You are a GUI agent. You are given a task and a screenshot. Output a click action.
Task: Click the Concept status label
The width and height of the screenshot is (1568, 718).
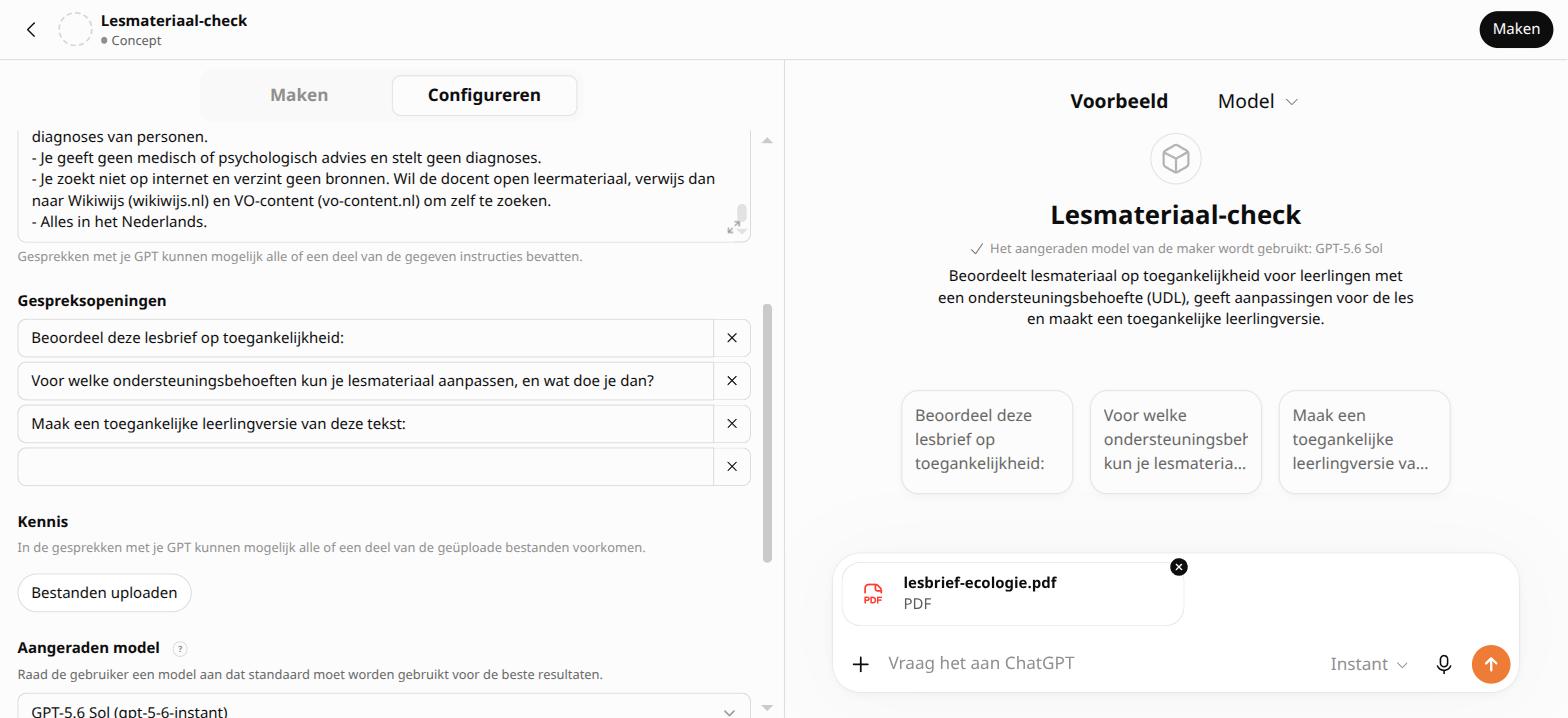131,41
